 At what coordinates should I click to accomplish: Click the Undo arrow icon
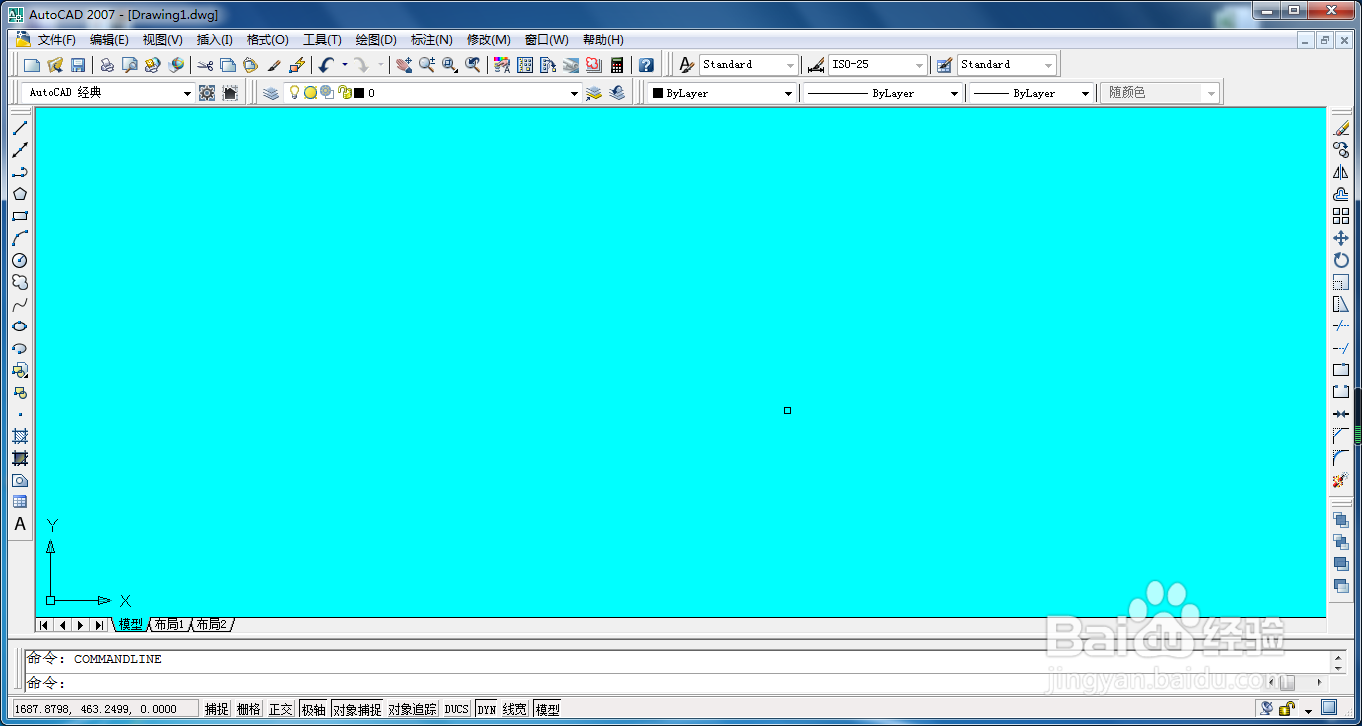[x=327, y=65]
